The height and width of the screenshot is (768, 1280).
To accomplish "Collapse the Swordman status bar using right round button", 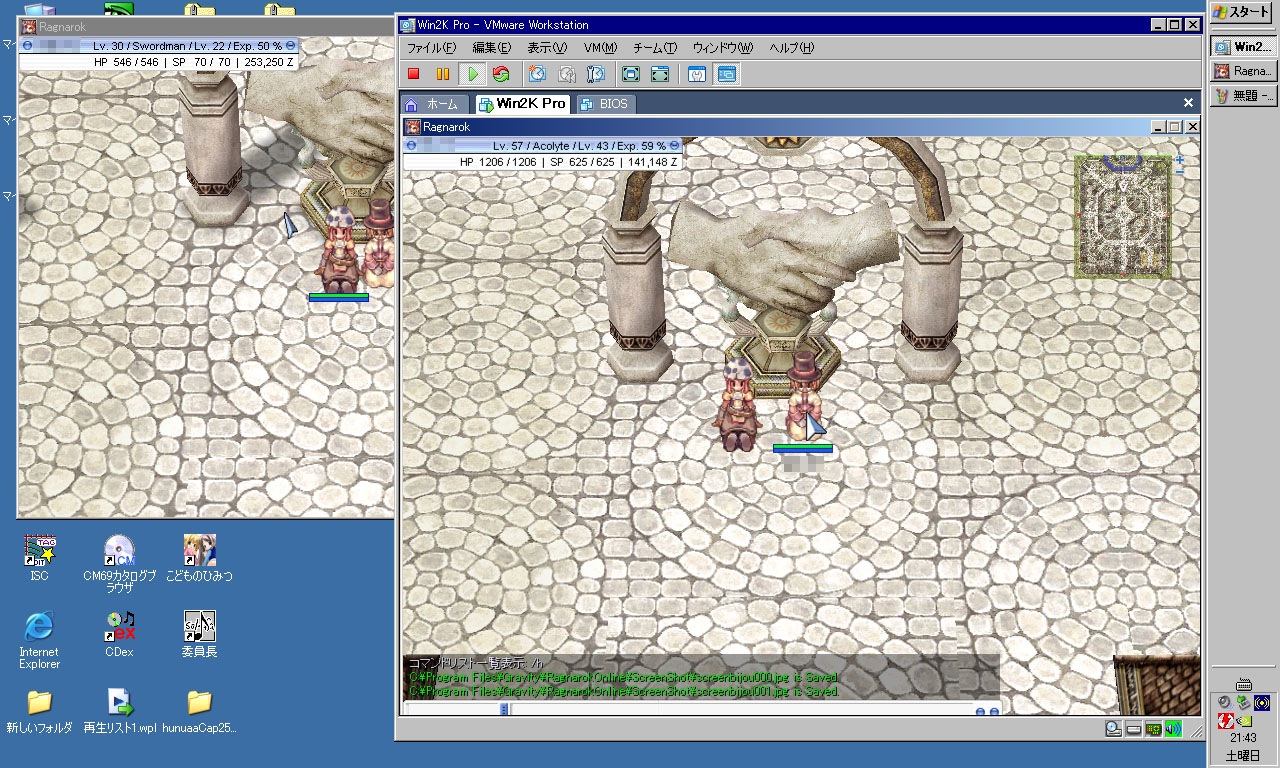I will pos(290,46).
